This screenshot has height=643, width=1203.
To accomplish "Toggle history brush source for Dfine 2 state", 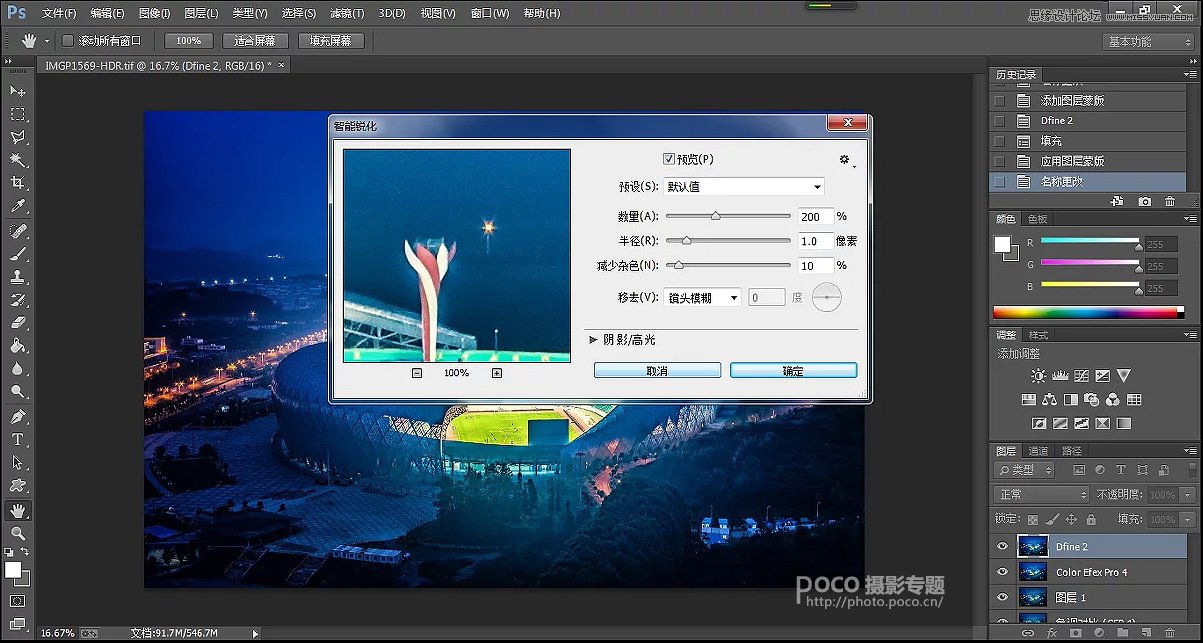I will pos(998,120).
